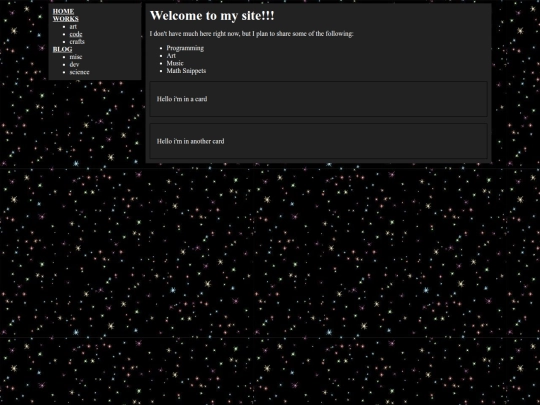Open the WORKS navigation link
The width and height of the screenshot is (540, 405).
click(65, 19)
